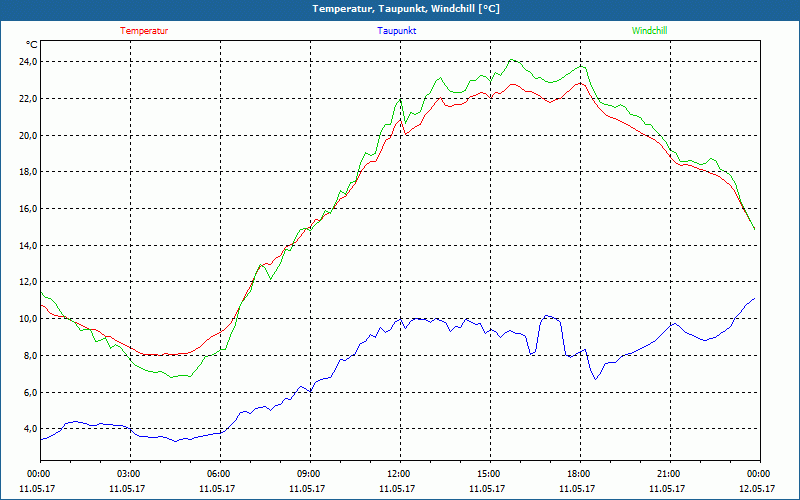Viewport: 800px width, 500px height.
Task: Click the red Temperatur legend label
Action: 144,31
